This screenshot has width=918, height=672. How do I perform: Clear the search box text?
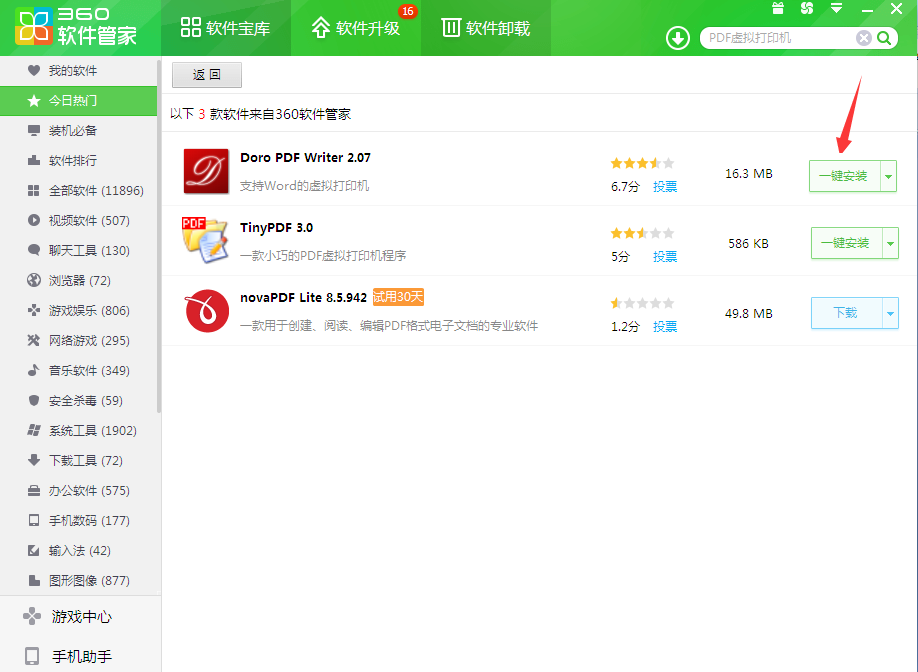pos(864,38)
